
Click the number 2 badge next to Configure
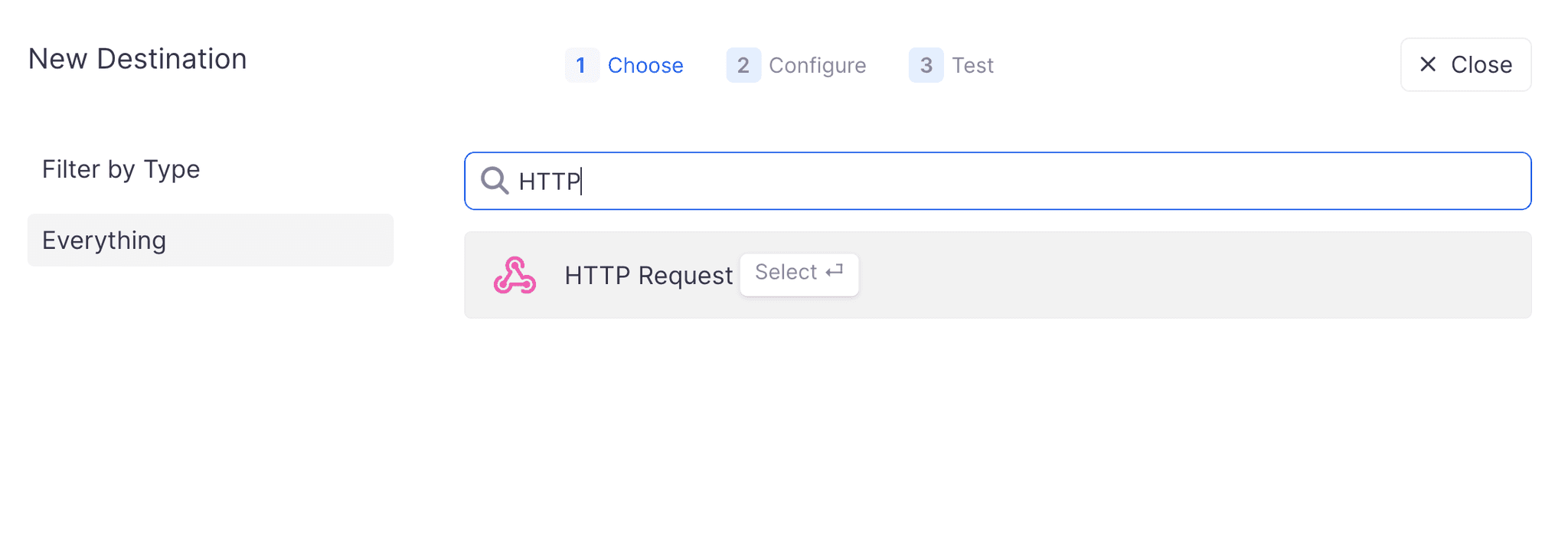click(x=743, y=65)
